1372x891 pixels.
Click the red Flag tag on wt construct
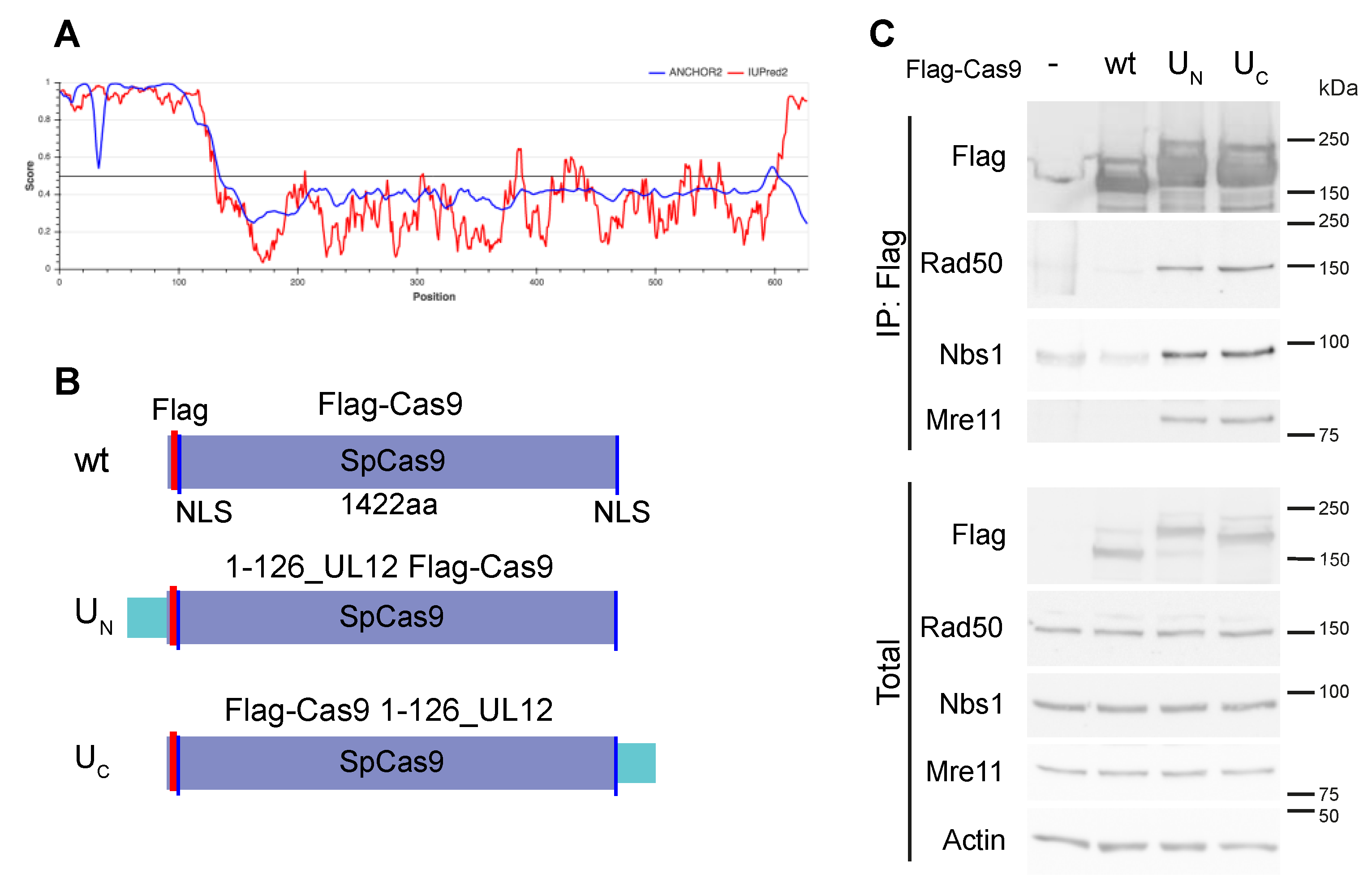click(174, 460)
